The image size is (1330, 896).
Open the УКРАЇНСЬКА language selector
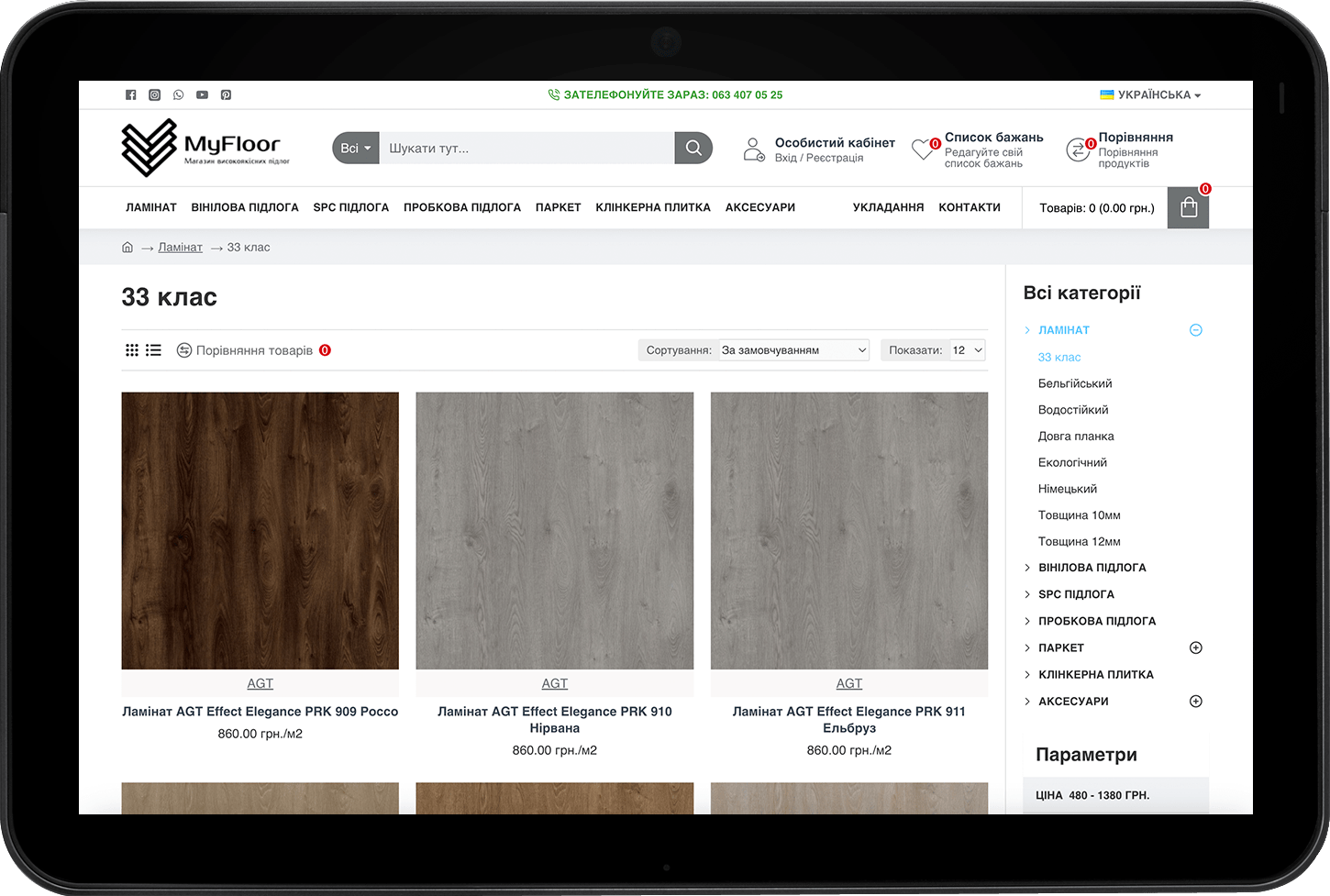(x=1151, y=94)
